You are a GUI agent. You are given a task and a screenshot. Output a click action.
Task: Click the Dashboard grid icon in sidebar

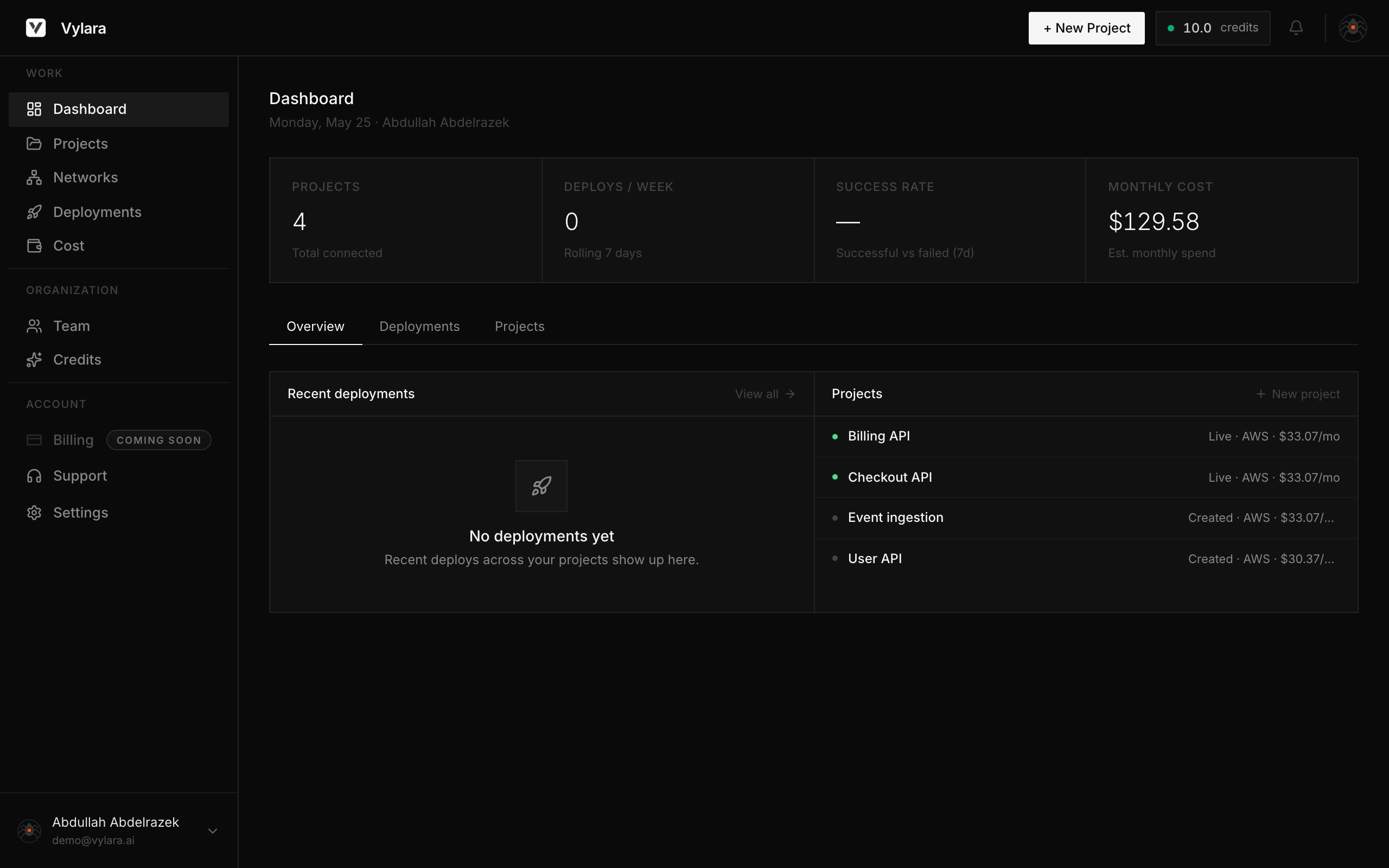click(x=34, y=109)
